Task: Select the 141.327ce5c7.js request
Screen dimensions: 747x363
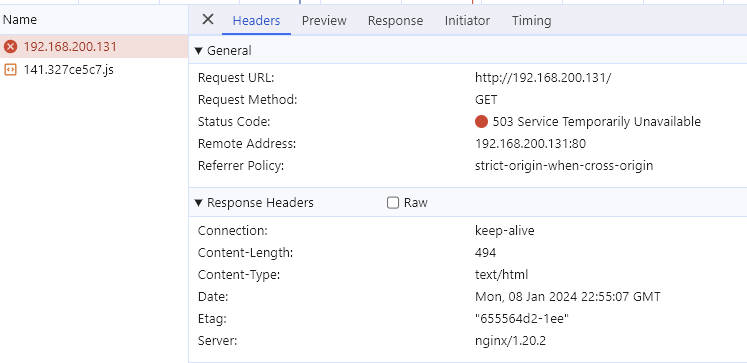Action: [x=94, y=70]
